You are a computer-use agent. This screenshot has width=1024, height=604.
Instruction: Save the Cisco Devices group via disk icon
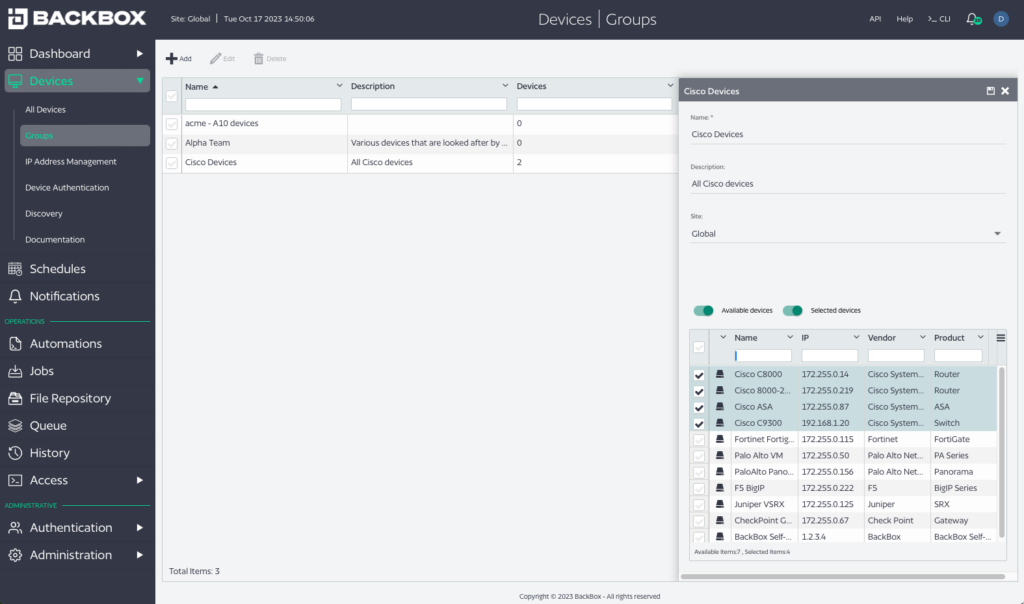[990, 90]
